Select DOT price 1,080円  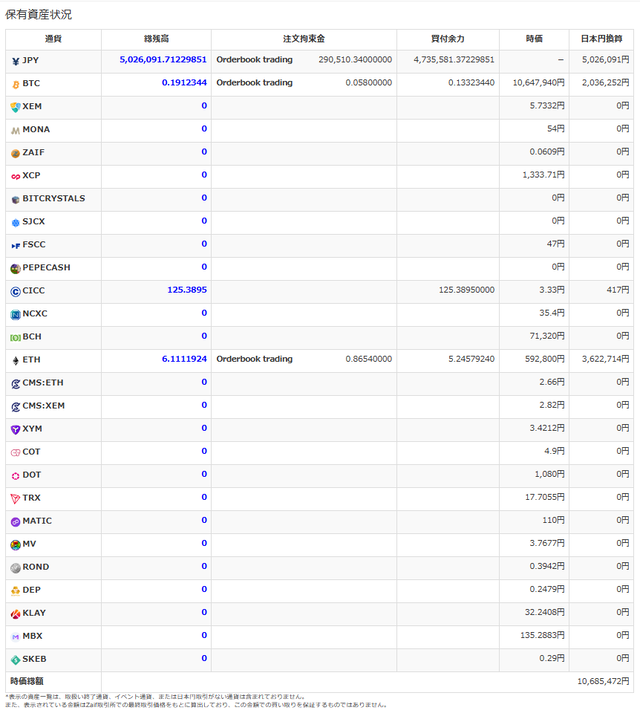(x=550, y=474)
